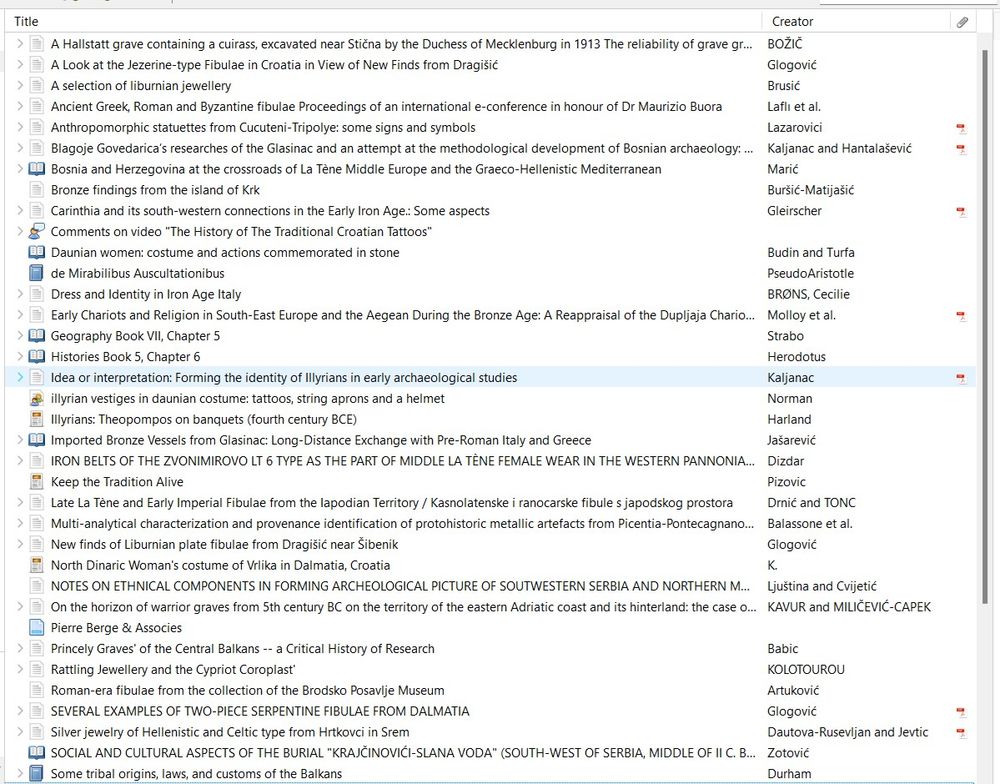Viewport: 1000px width, 784px height.
Task: Expand 'IRON BELTS OF THE ZVONIMIROVO' item
Action: [x=20, y=461]
